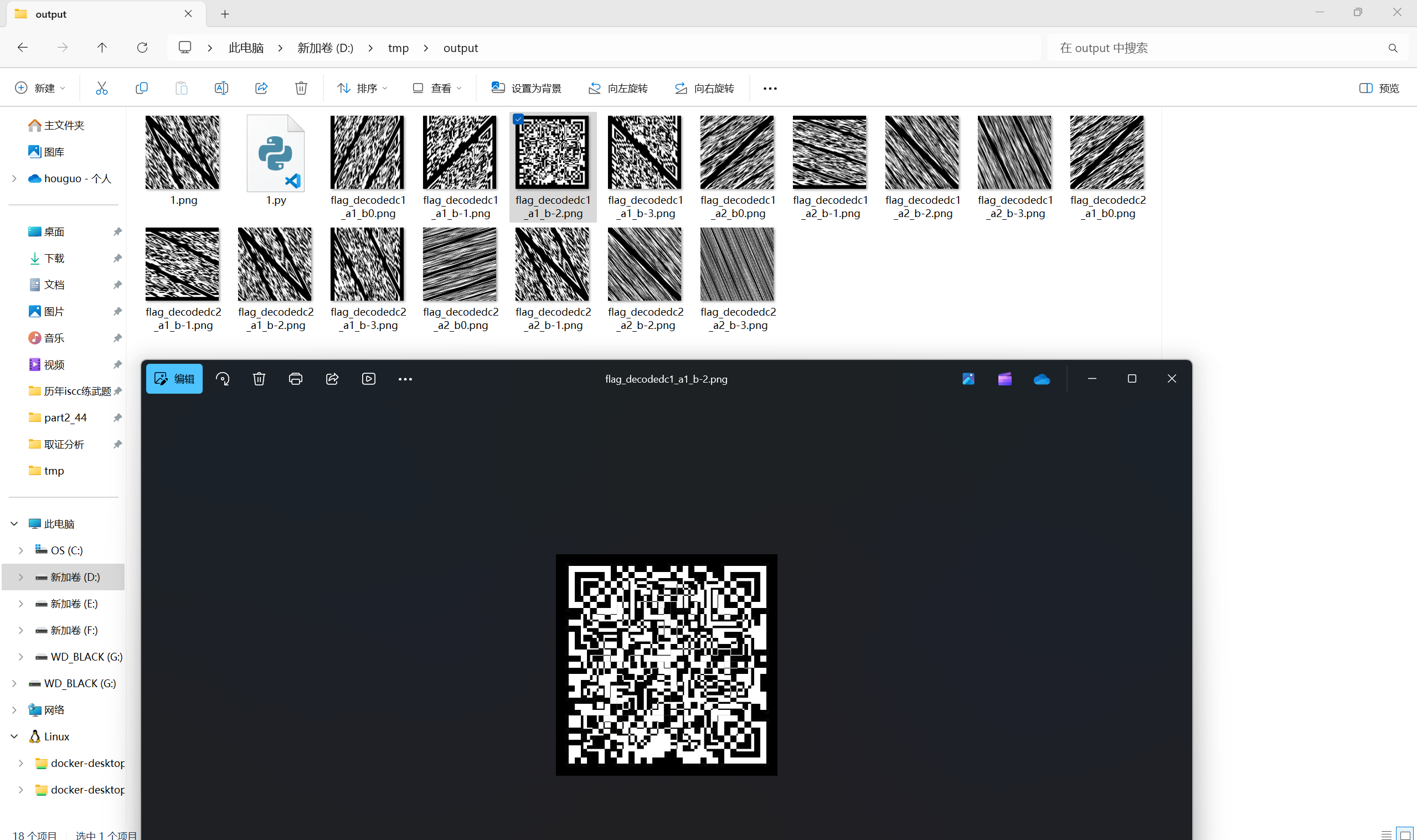Image resolution: width=1417 pixels, height=840 pixels.
Task: Open new Explorer tab with plus button
Action: pyautogui.click(x=225, y=14)
